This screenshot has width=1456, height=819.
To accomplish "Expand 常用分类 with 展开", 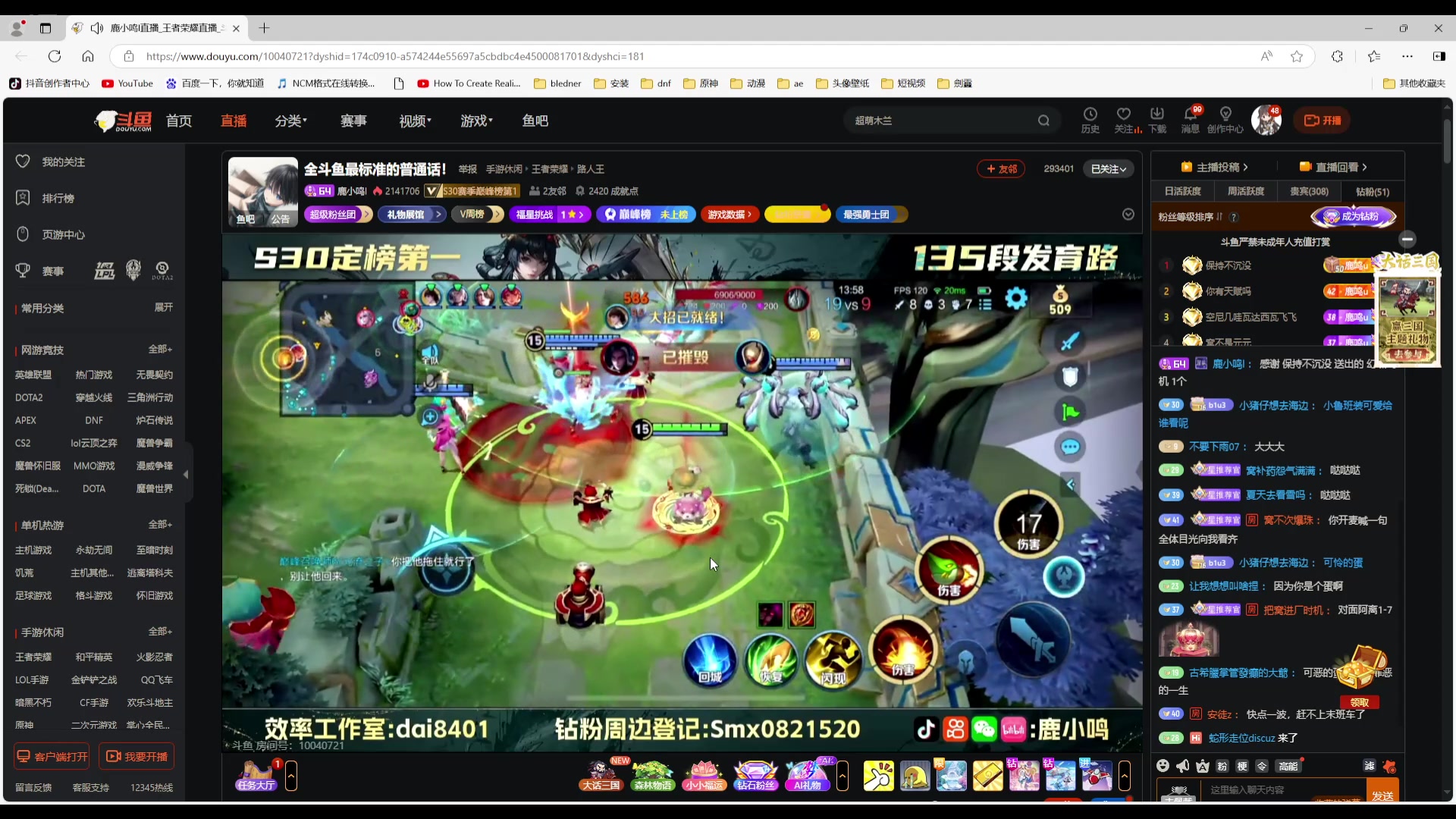I will (164, 307).
